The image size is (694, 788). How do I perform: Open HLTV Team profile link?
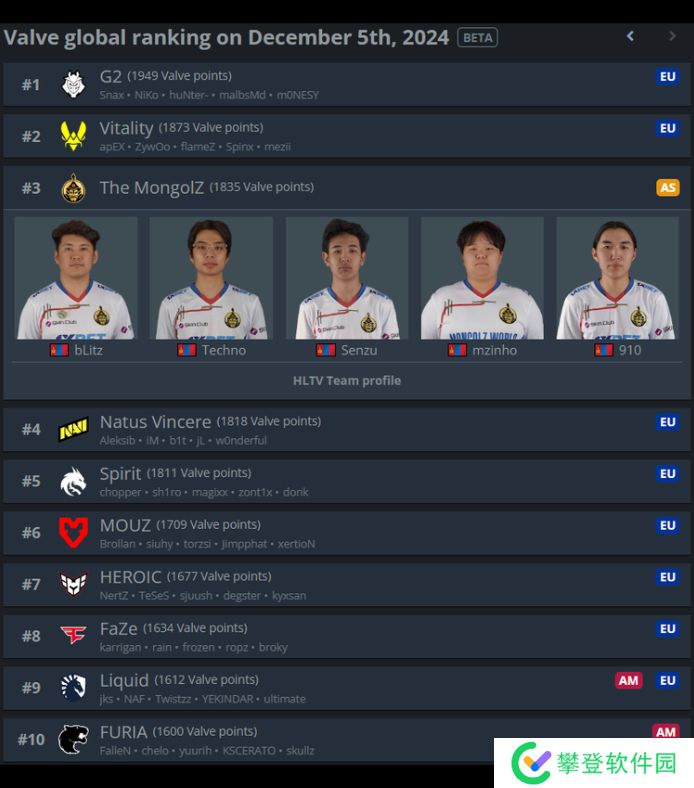coord(347,380)
